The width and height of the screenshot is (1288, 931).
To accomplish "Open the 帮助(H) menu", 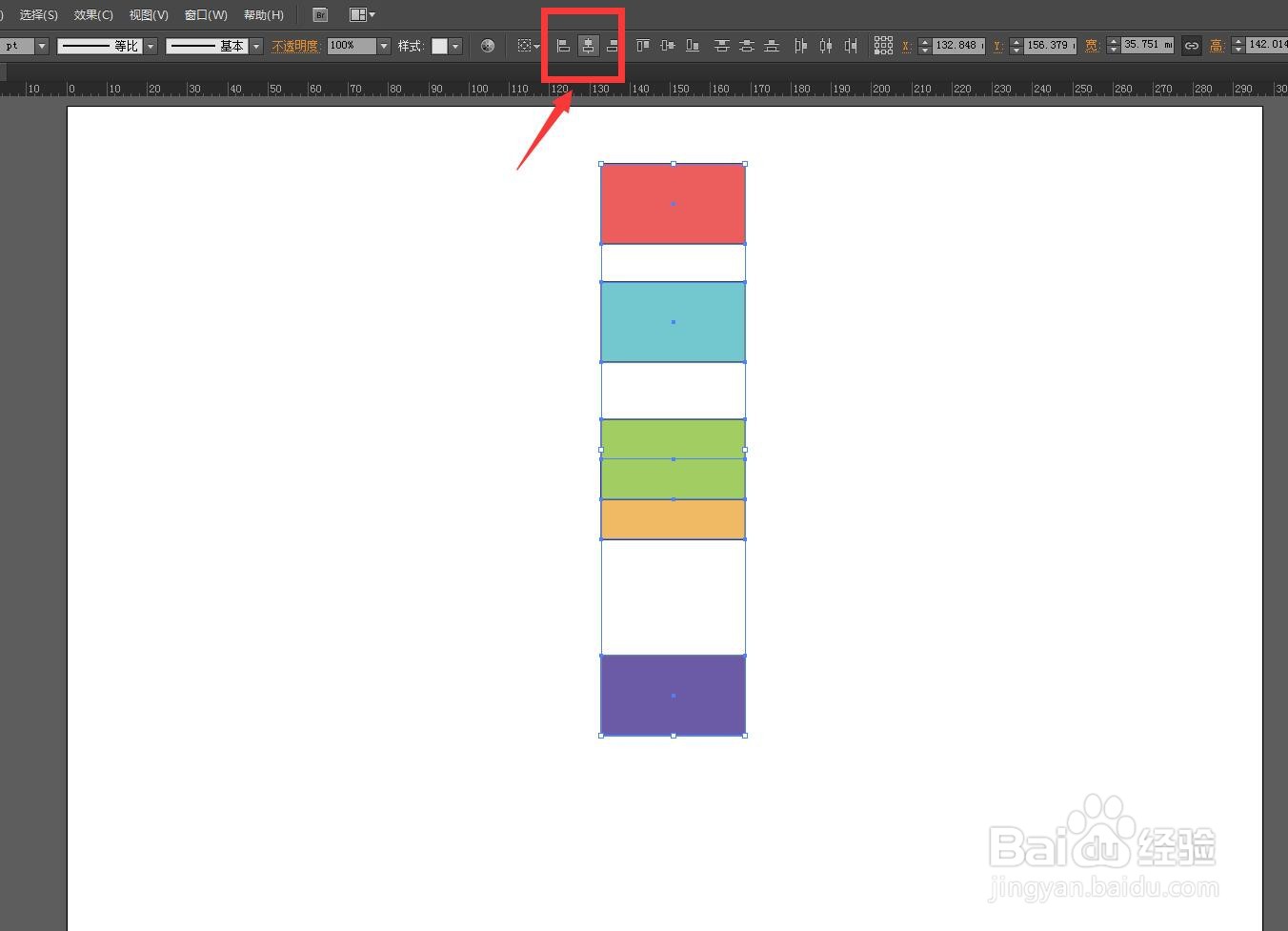I will (x=264, y=15).
